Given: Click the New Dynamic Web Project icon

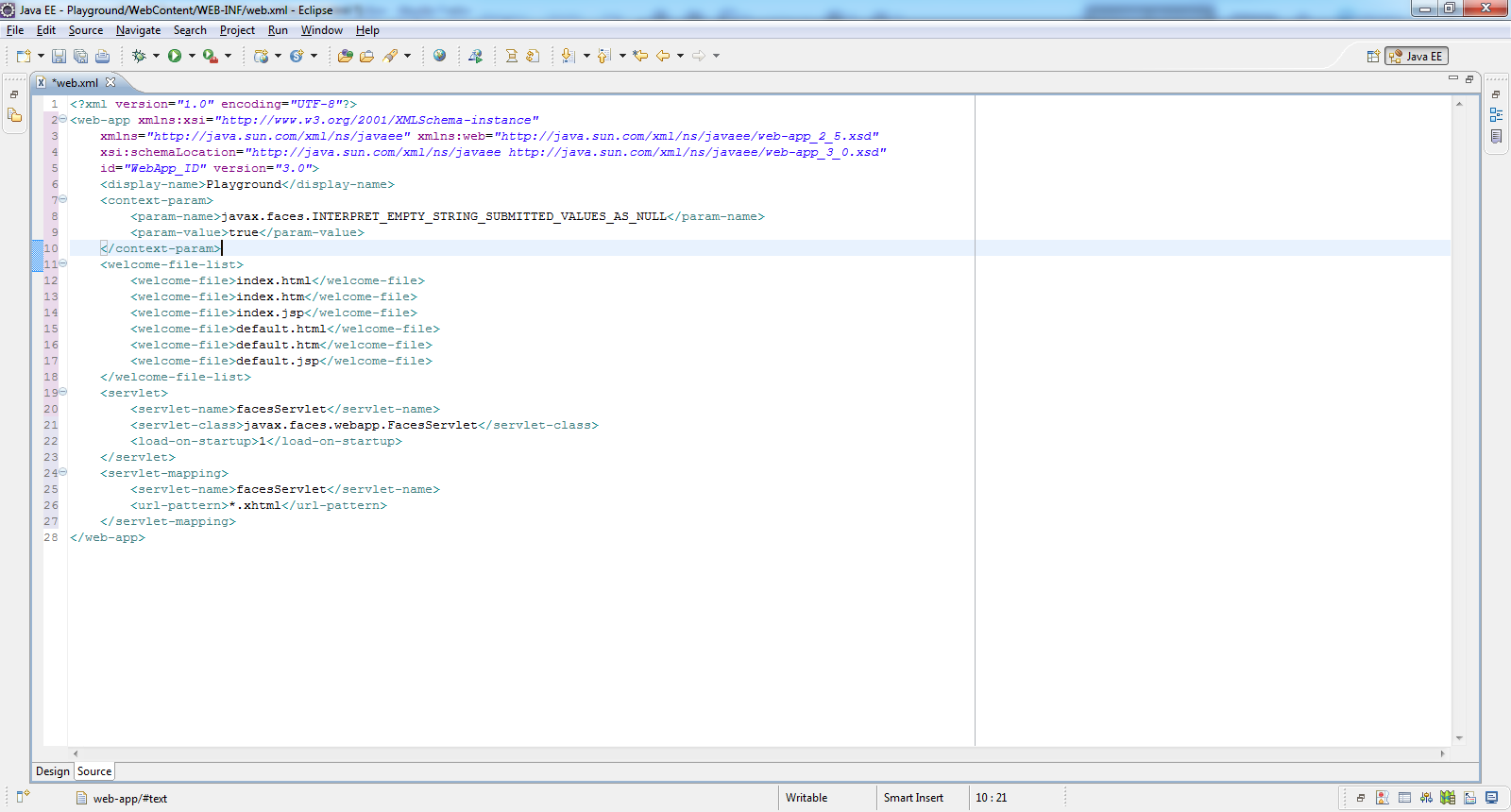Looking at the screenshot, I should click(261, 56).
